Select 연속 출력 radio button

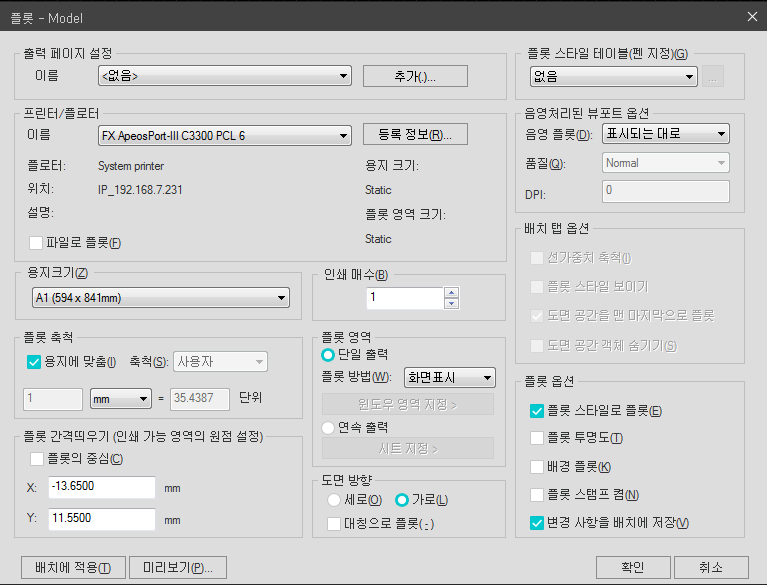[327, 427]
